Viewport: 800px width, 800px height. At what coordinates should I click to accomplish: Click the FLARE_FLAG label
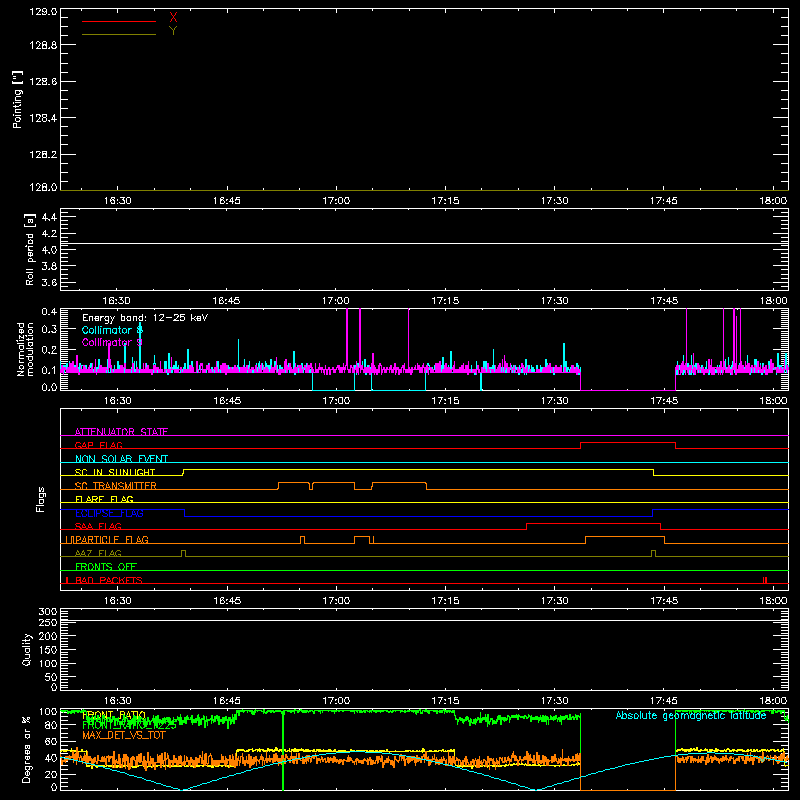(104, 499)
